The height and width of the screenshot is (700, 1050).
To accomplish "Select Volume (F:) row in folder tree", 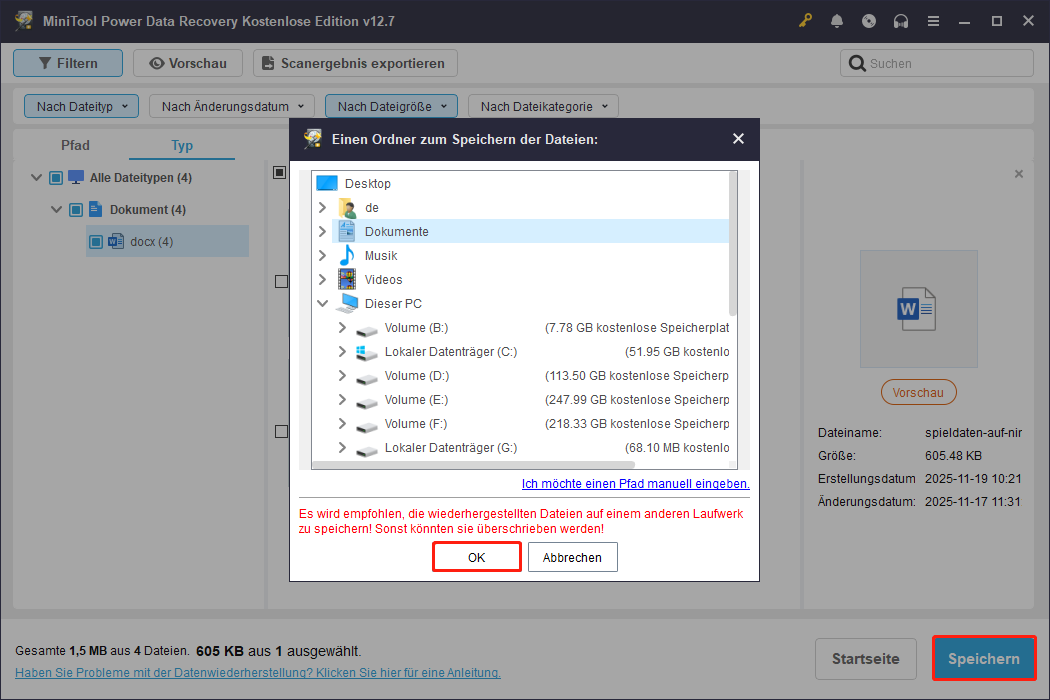I will [x=521, y=424].
